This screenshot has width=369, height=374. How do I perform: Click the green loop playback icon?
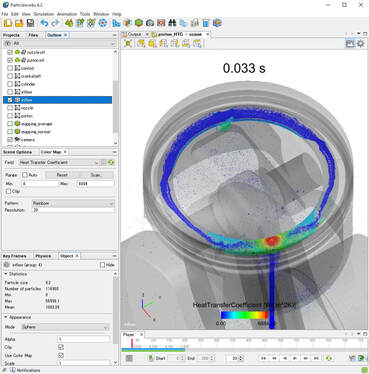click(329, 358)
